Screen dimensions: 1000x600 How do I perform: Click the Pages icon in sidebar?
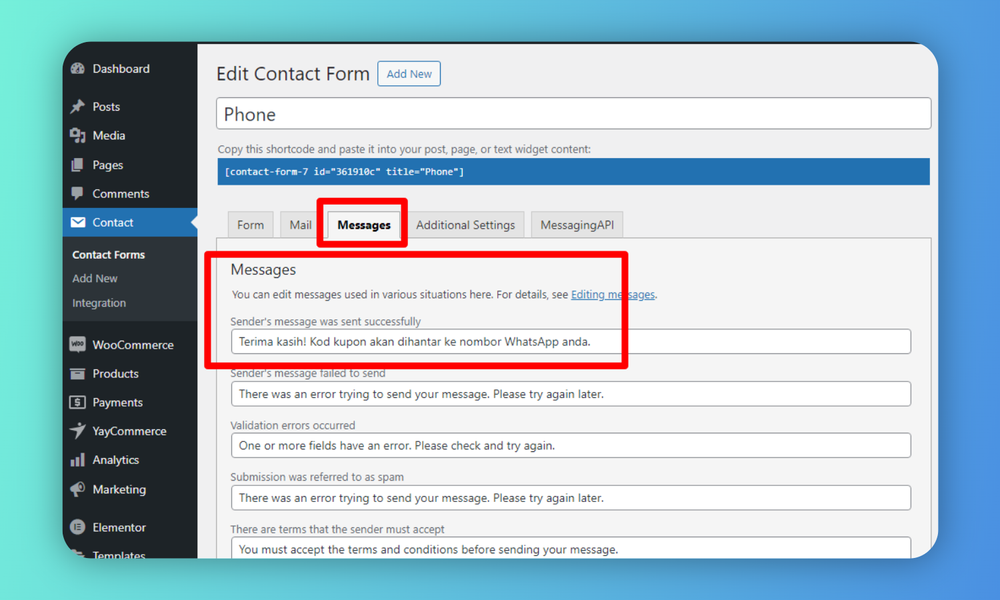click(x=78, y=165)
